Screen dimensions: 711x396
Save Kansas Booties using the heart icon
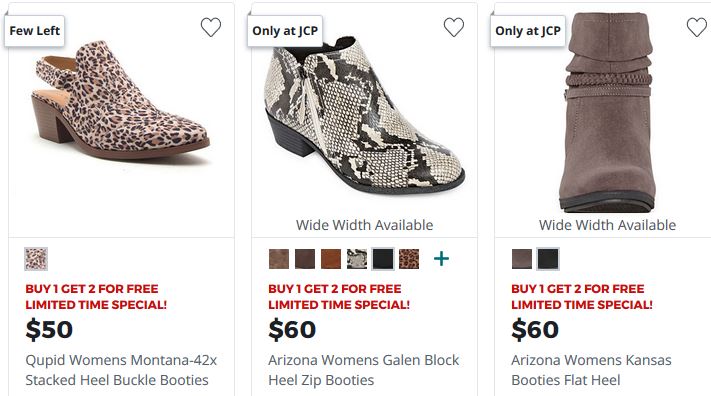[x=697, y=27]
